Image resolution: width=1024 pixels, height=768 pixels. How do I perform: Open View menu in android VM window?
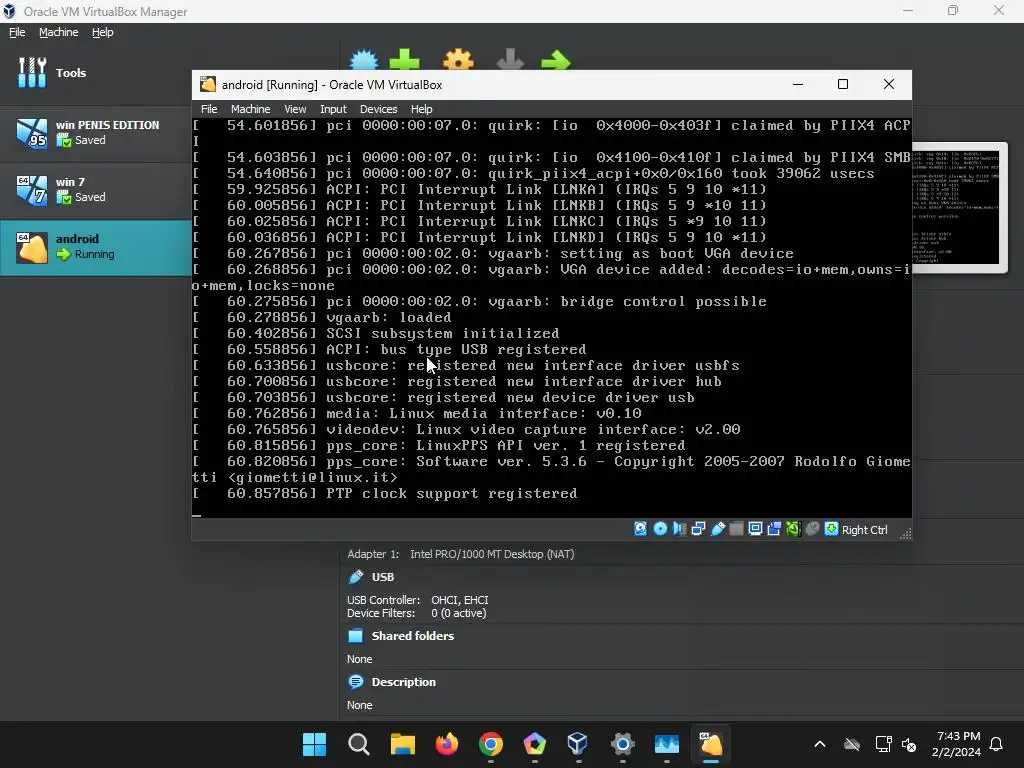tap(295, 109)
